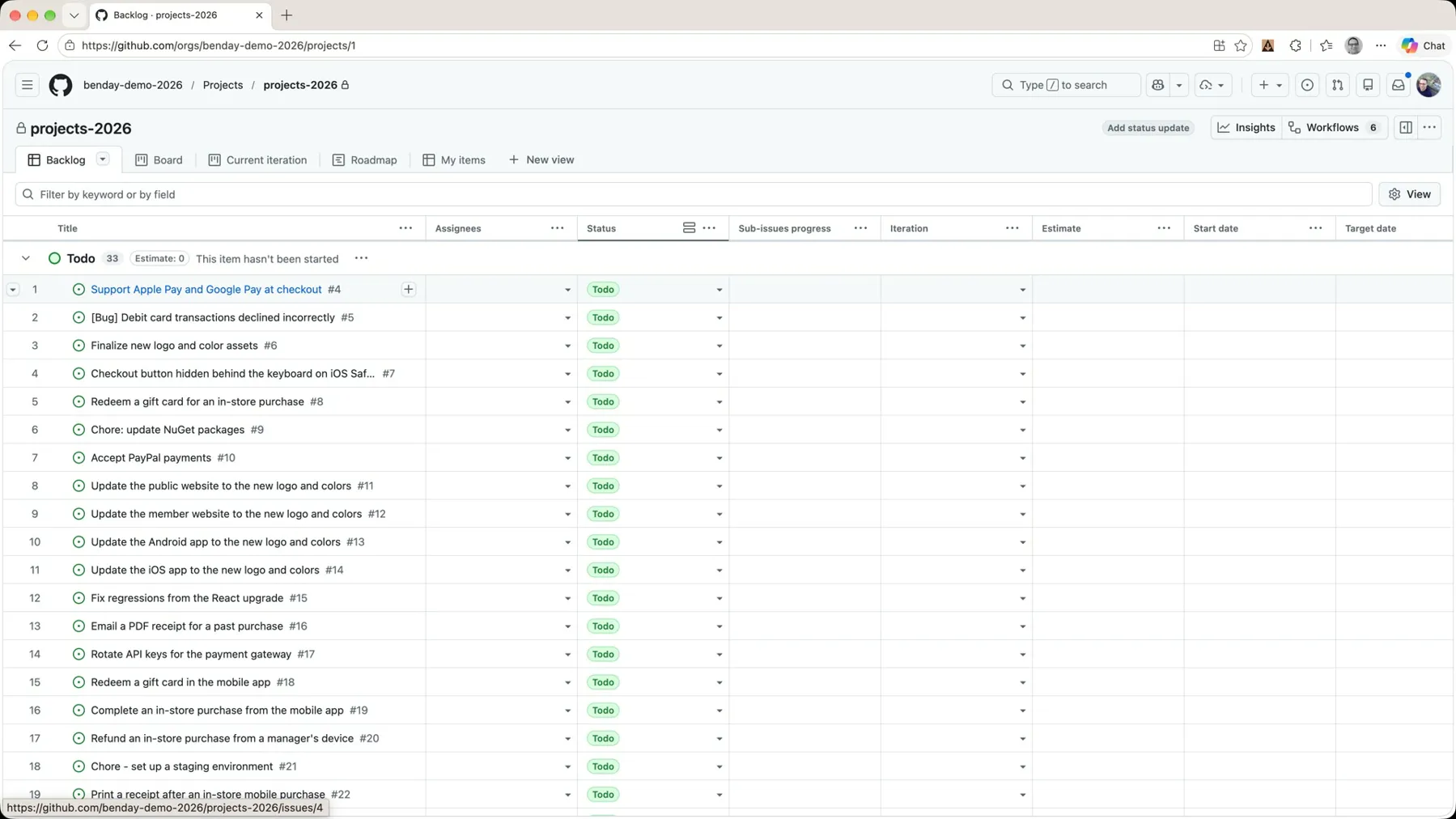The height and width of the screenshot is (819, 1456).
Task: Open Status dropdown for Accept PayPal payments
Action: point(720,459)
